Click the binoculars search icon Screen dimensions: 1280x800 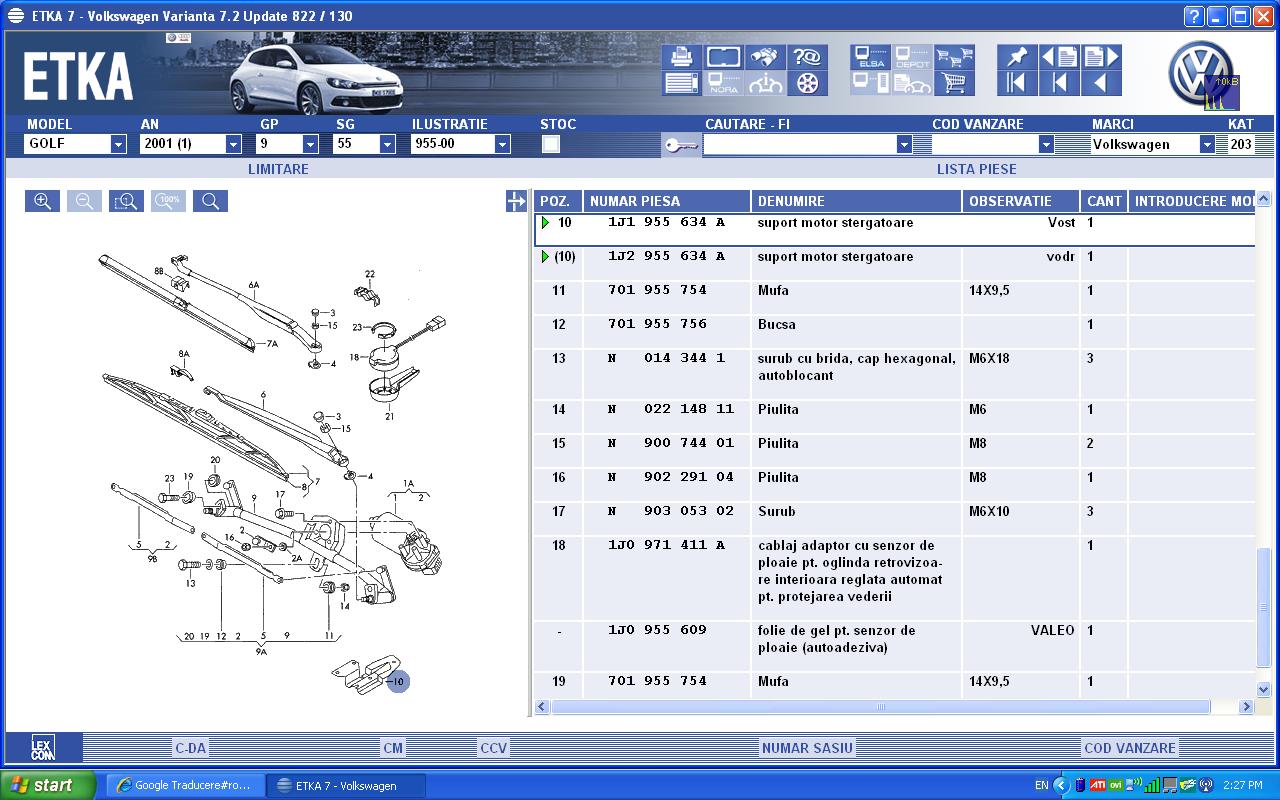click(x=766, y=57)
